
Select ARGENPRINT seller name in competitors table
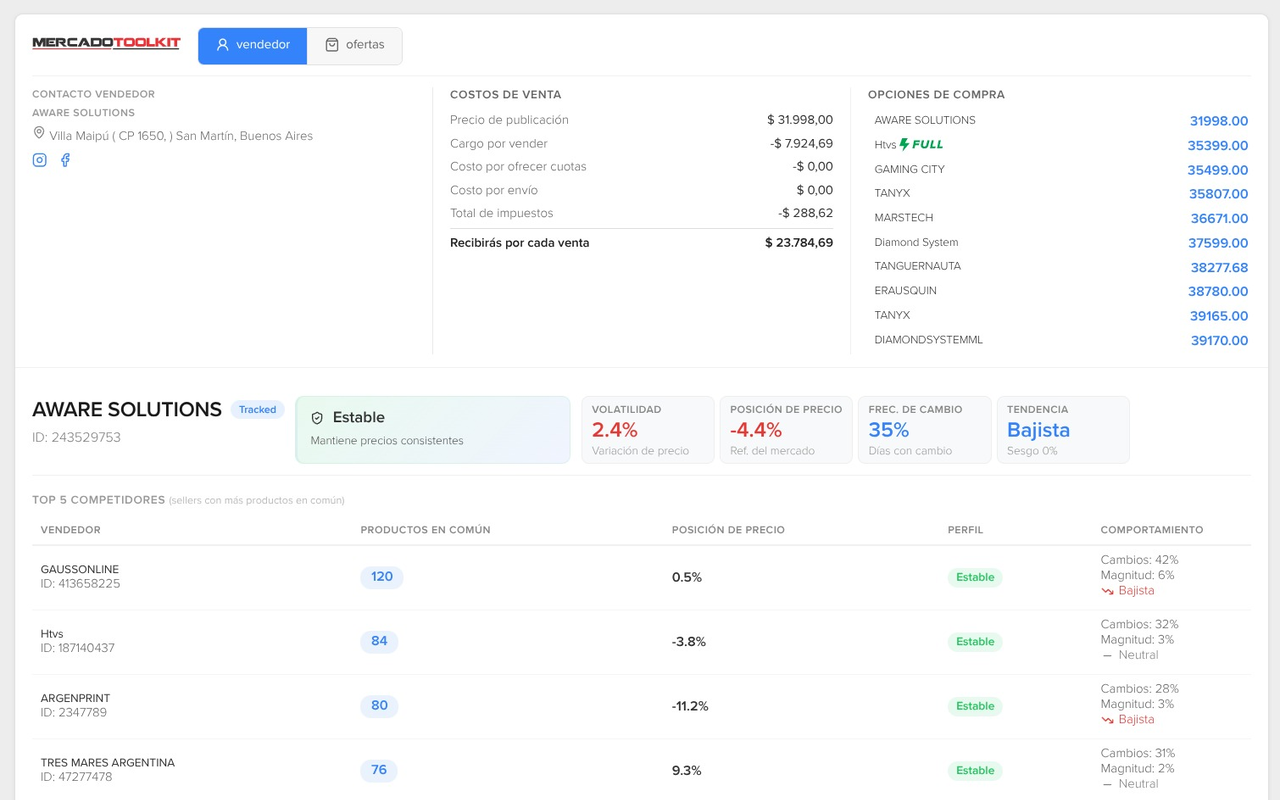click(x=76, y=698)
